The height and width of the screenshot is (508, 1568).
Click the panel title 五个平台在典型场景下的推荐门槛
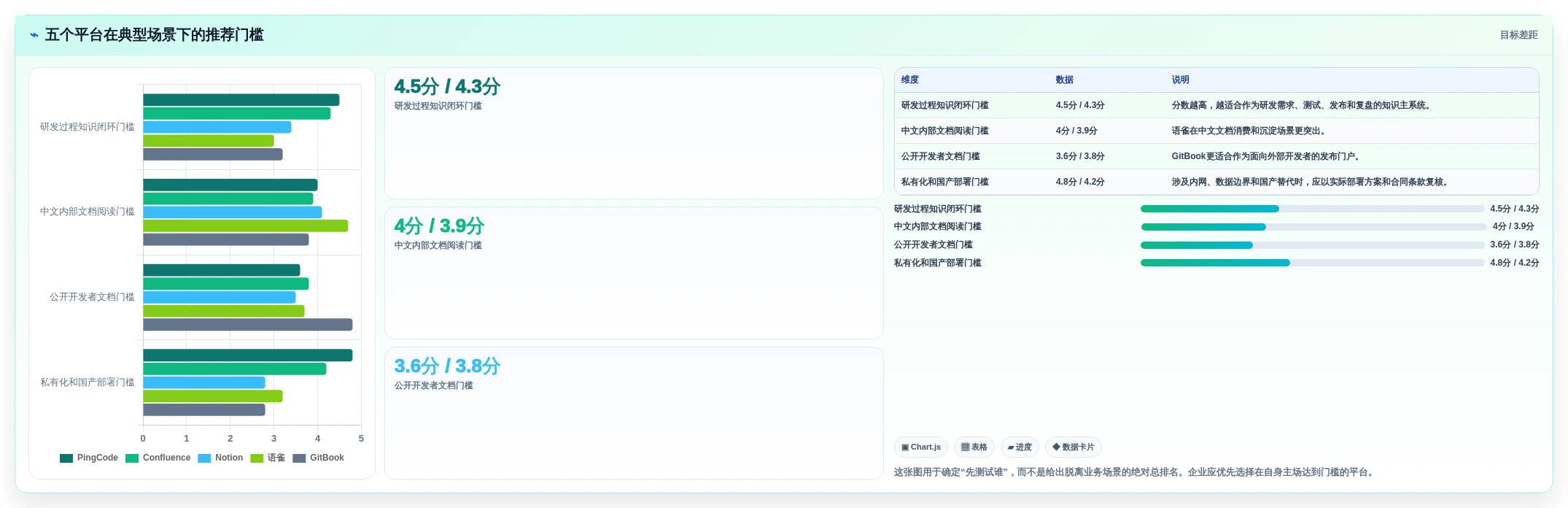[x=154, y=35]
